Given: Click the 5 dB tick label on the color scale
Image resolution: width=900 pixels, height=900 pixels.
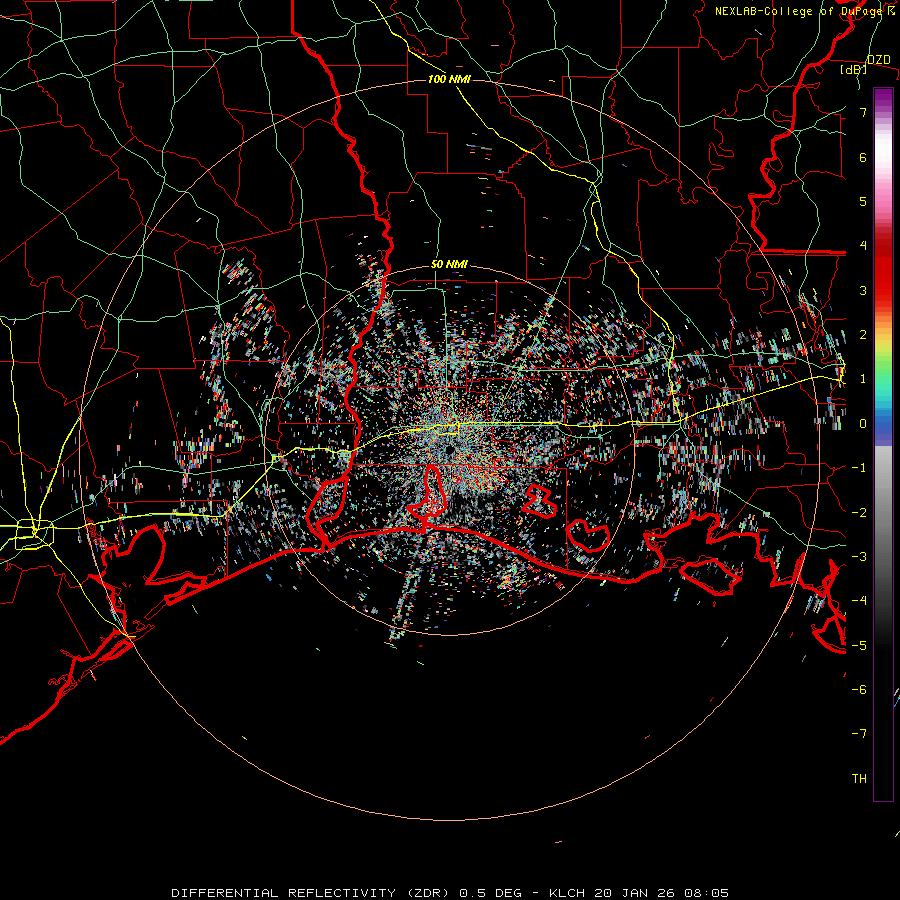Looking at the screenshot, I should (863, 201).
